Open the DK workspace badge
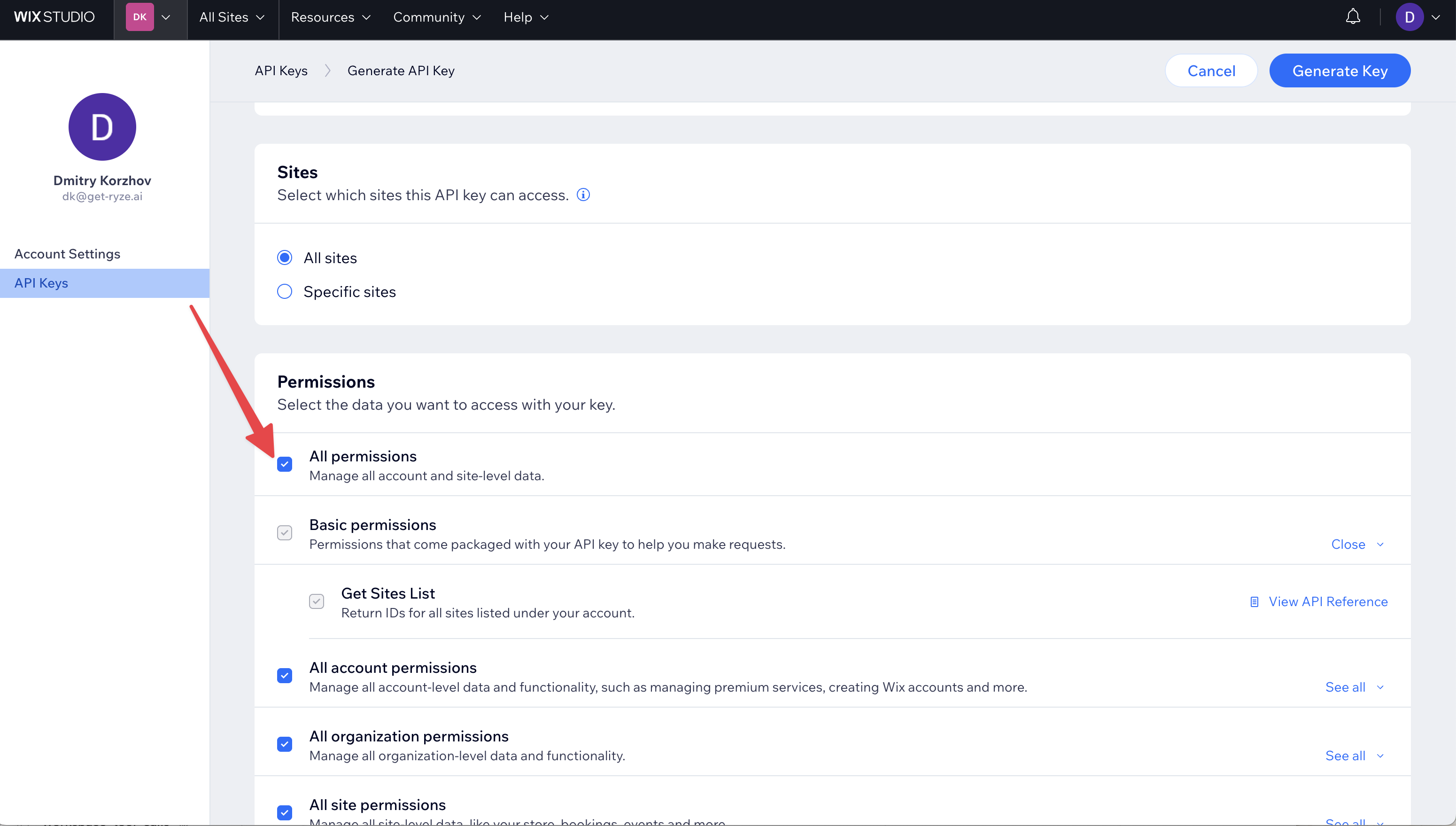 tap(139, 17)
